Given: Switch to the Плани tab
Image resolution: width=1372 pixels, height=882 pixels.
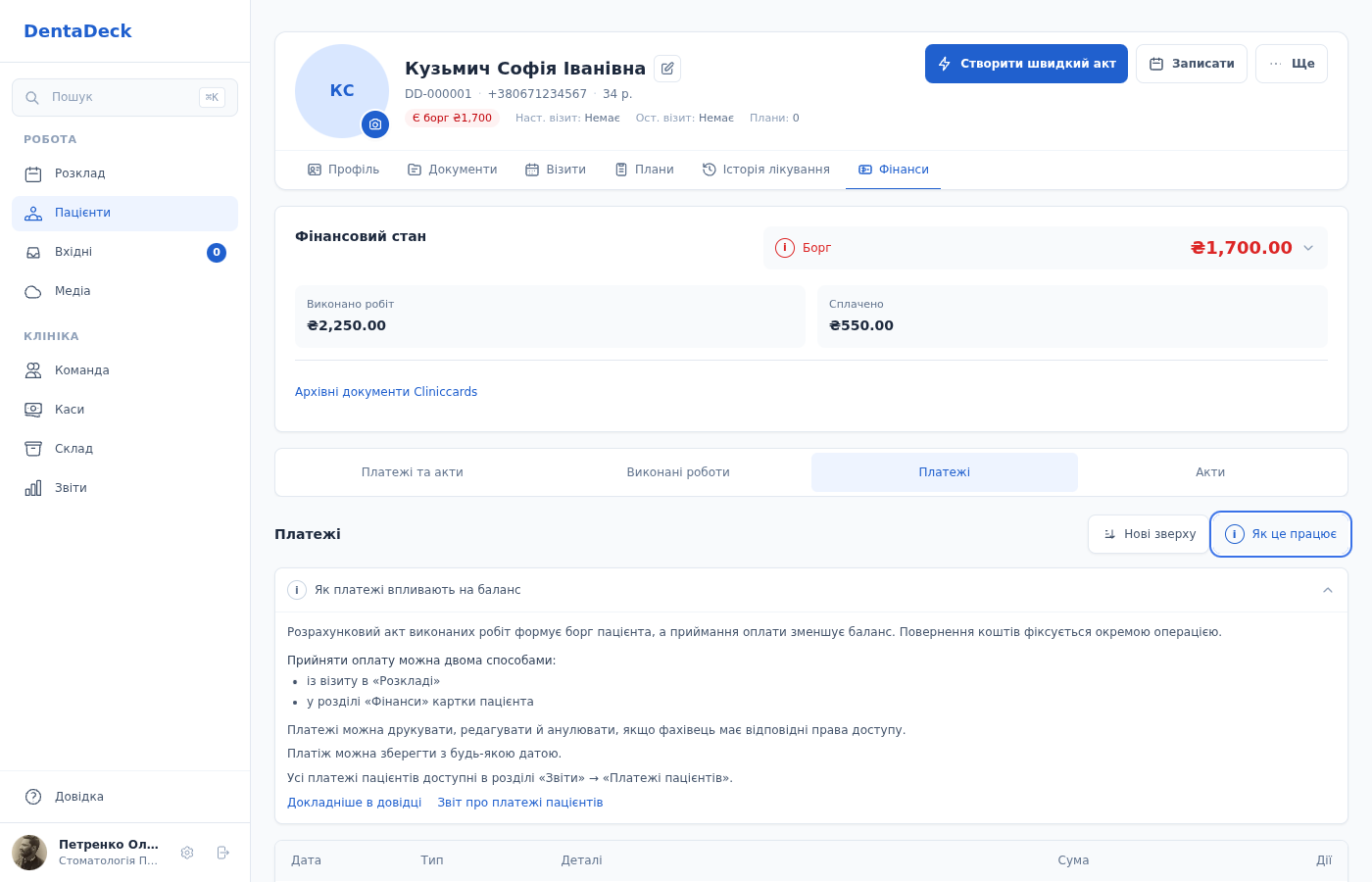Looking at the screenshot, I should pos(644,170).
